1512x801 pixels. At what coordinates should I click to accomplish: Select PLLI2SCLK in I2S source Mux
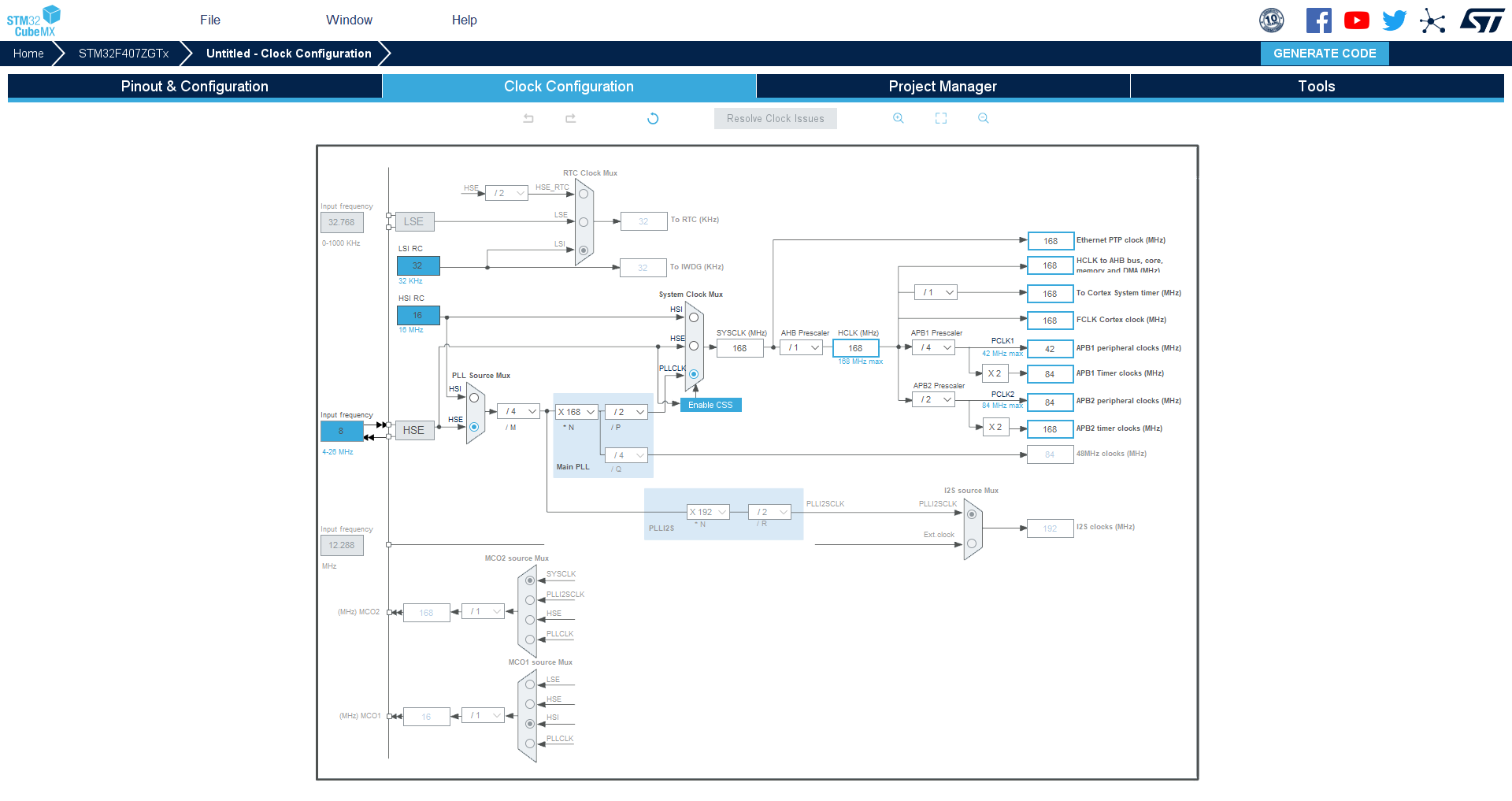[x=972, y=514]
